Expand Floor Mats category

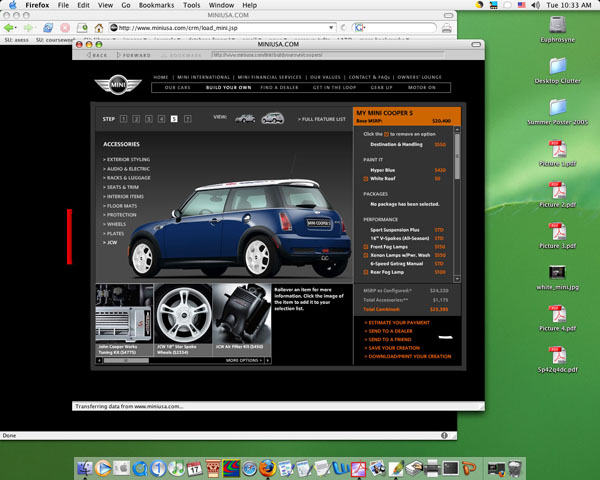(120, 206)
